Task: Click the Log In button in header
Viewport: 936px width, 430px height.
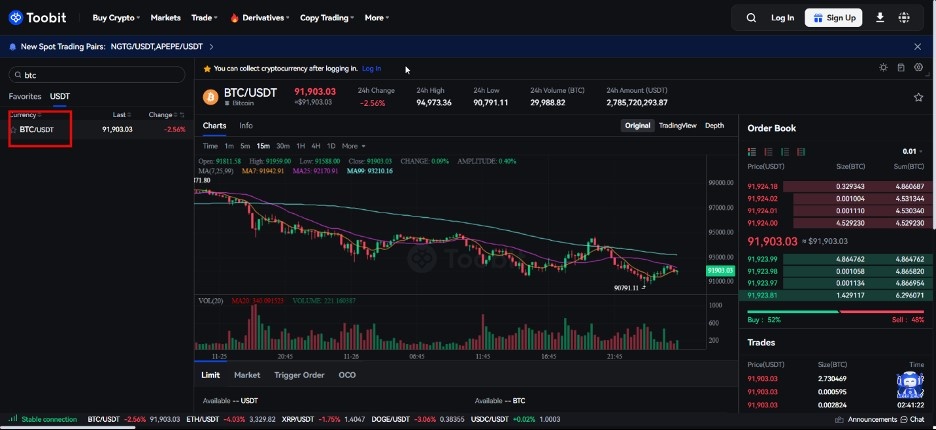Action: click(x=782, y=18)
